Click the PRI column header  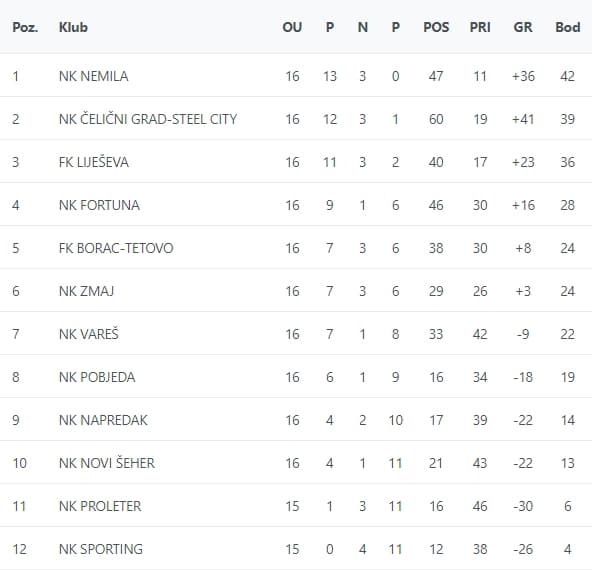480,27
